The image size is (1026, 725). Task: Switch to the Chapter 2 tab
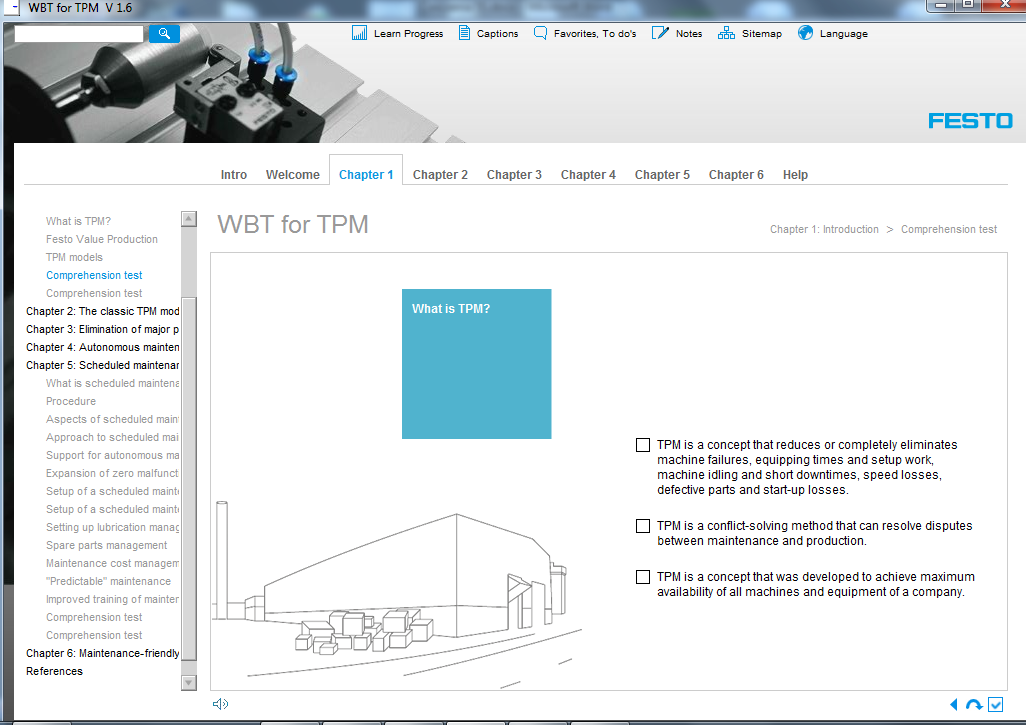point(440,175)
